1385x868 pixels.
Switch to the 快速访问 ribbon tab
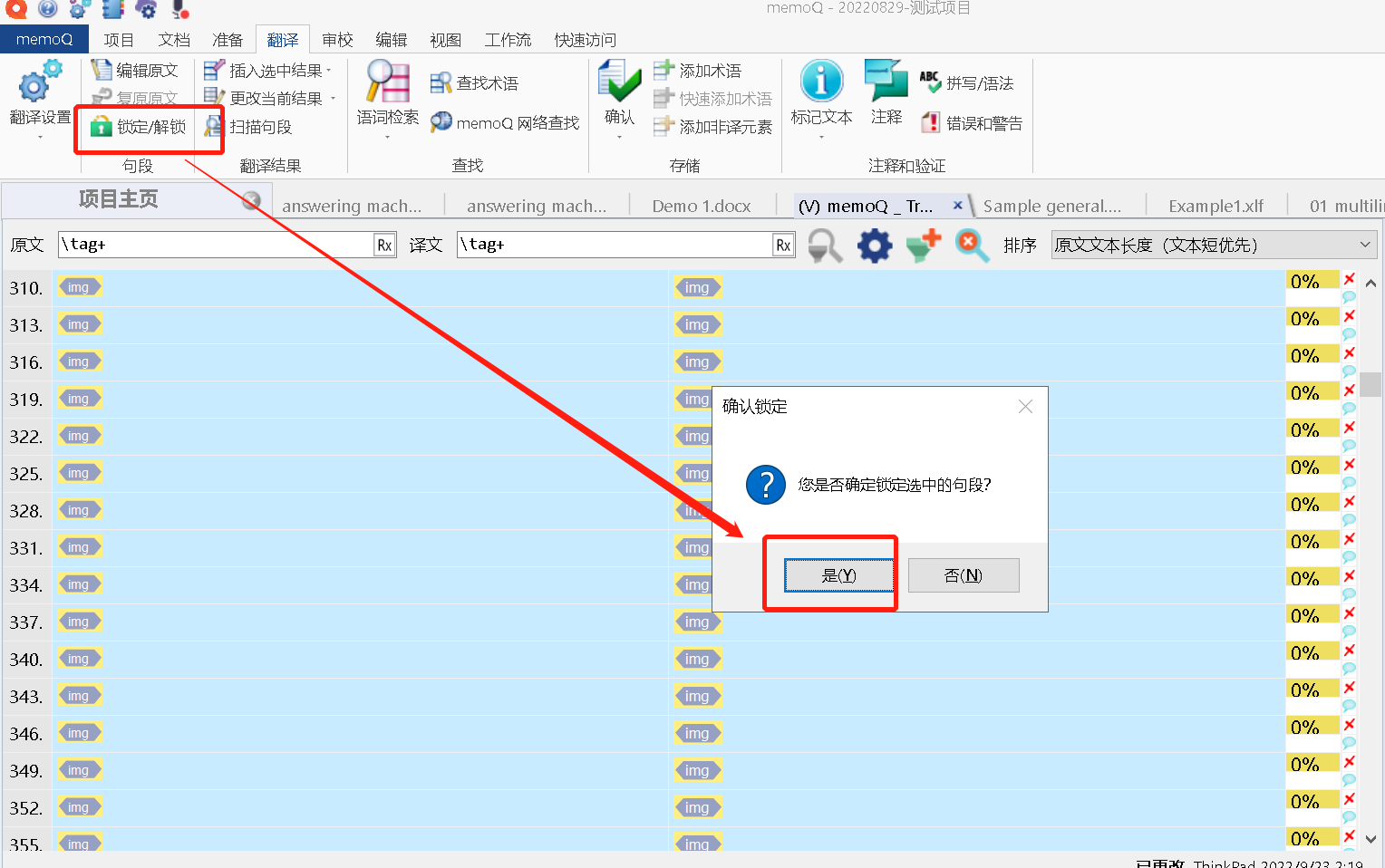(586, 40)
